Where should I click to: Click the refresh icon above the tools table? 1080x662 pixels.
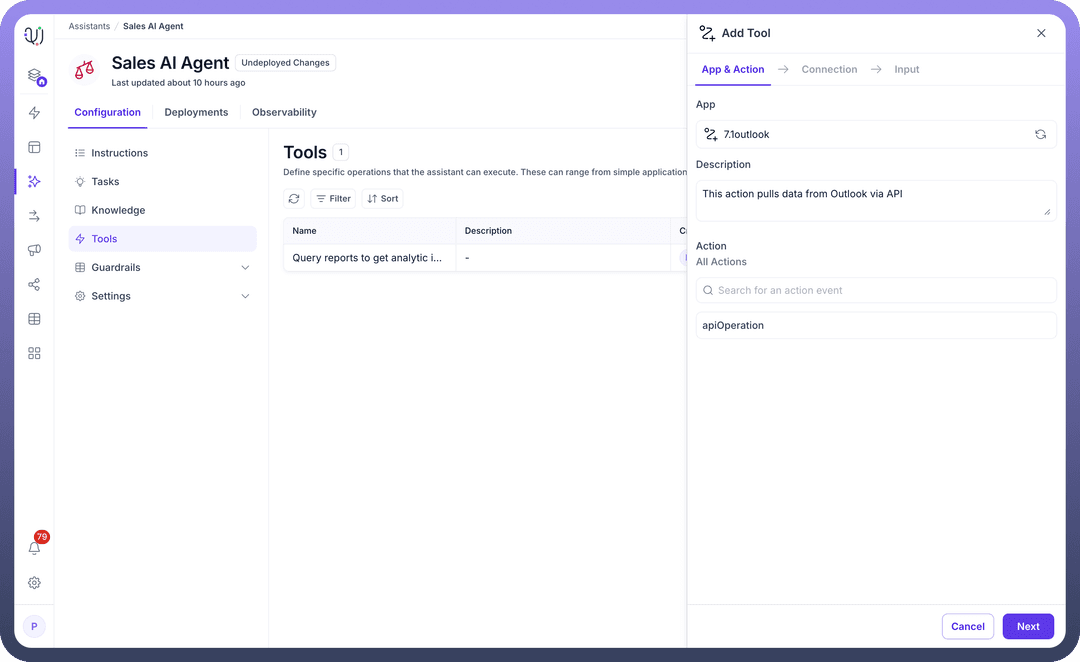coord(294,199)
